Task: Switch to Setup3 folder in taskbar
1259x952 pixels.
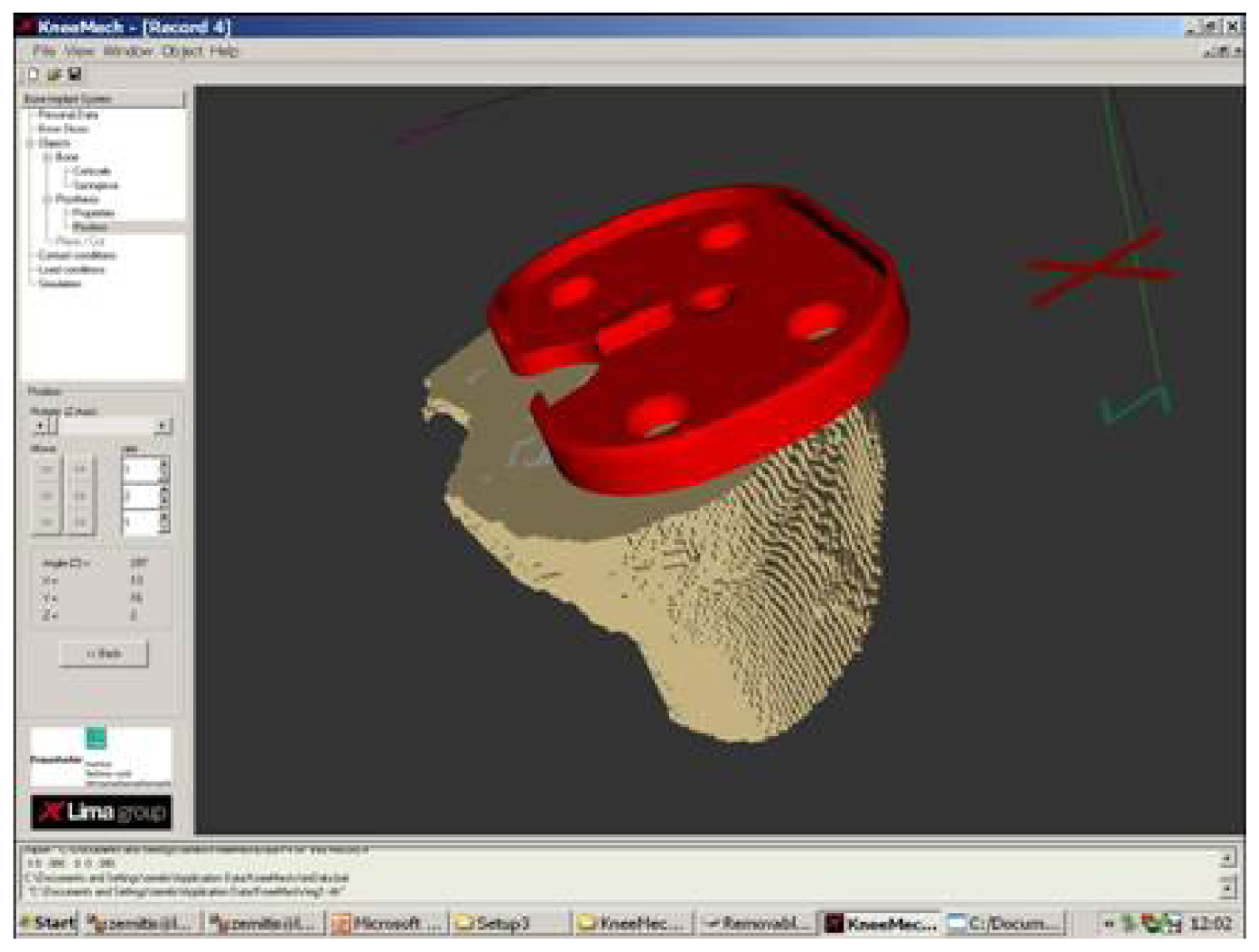Action: click(493, 922)
